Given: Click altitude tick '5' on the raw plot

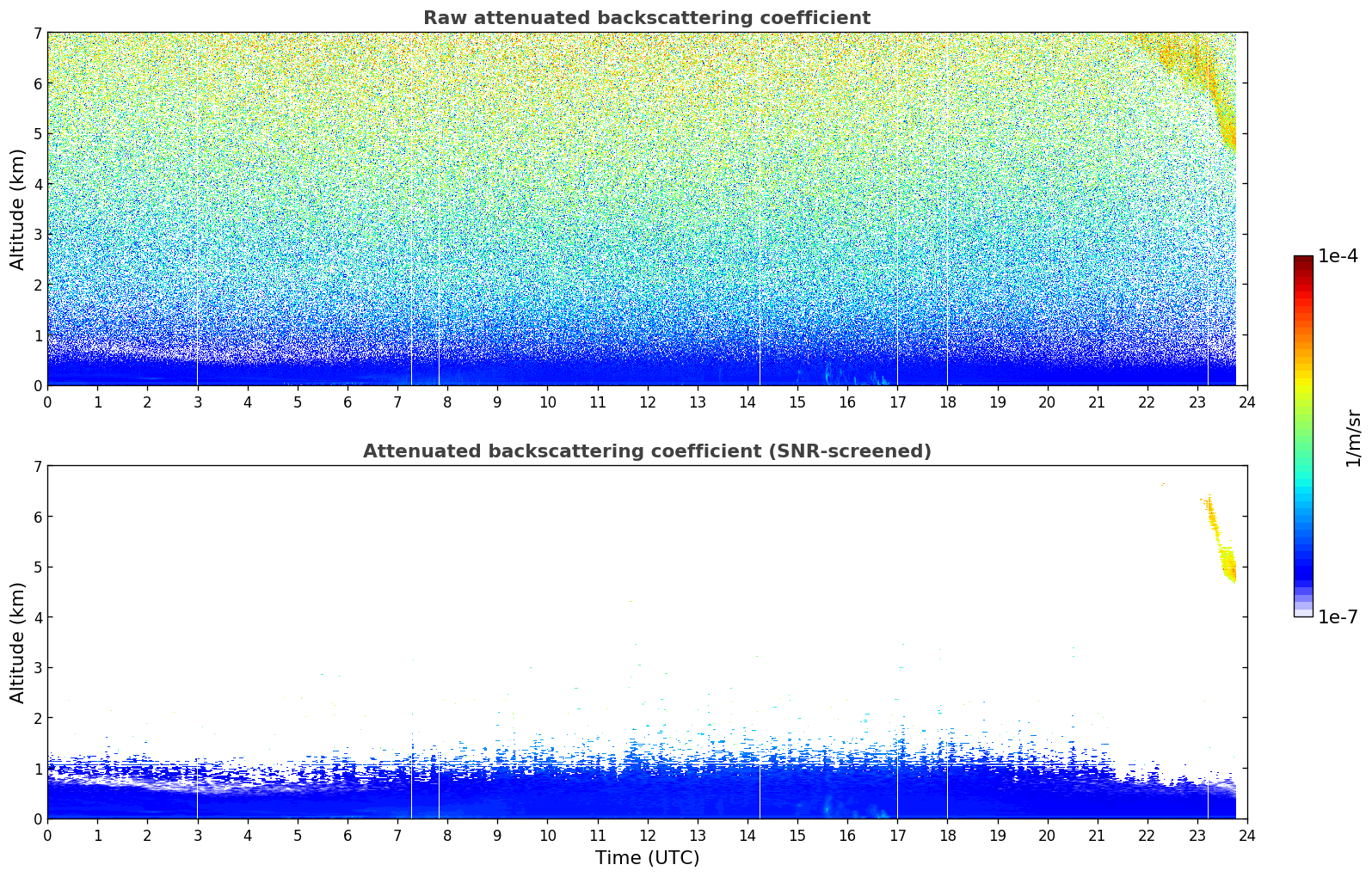Looking at the screenshot, I should (37, 133).
